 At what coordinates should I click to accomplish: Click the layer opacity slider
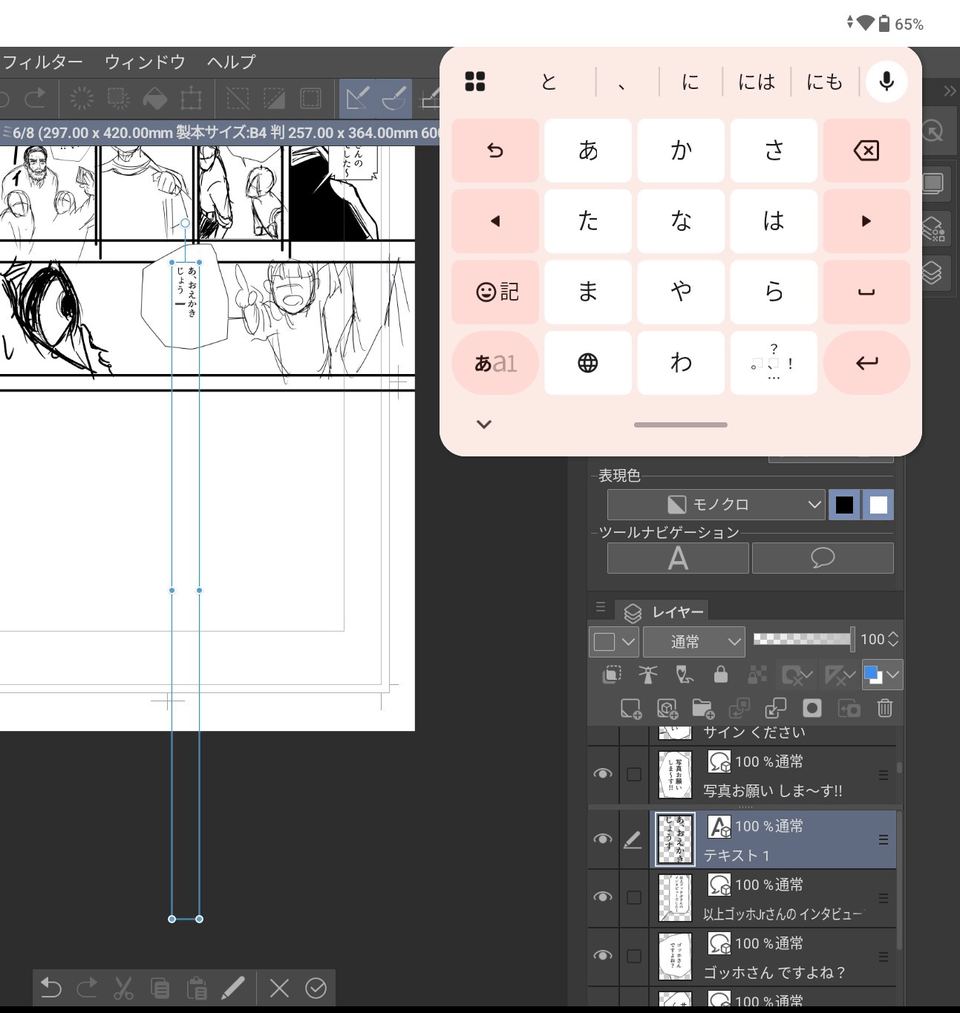803,640
